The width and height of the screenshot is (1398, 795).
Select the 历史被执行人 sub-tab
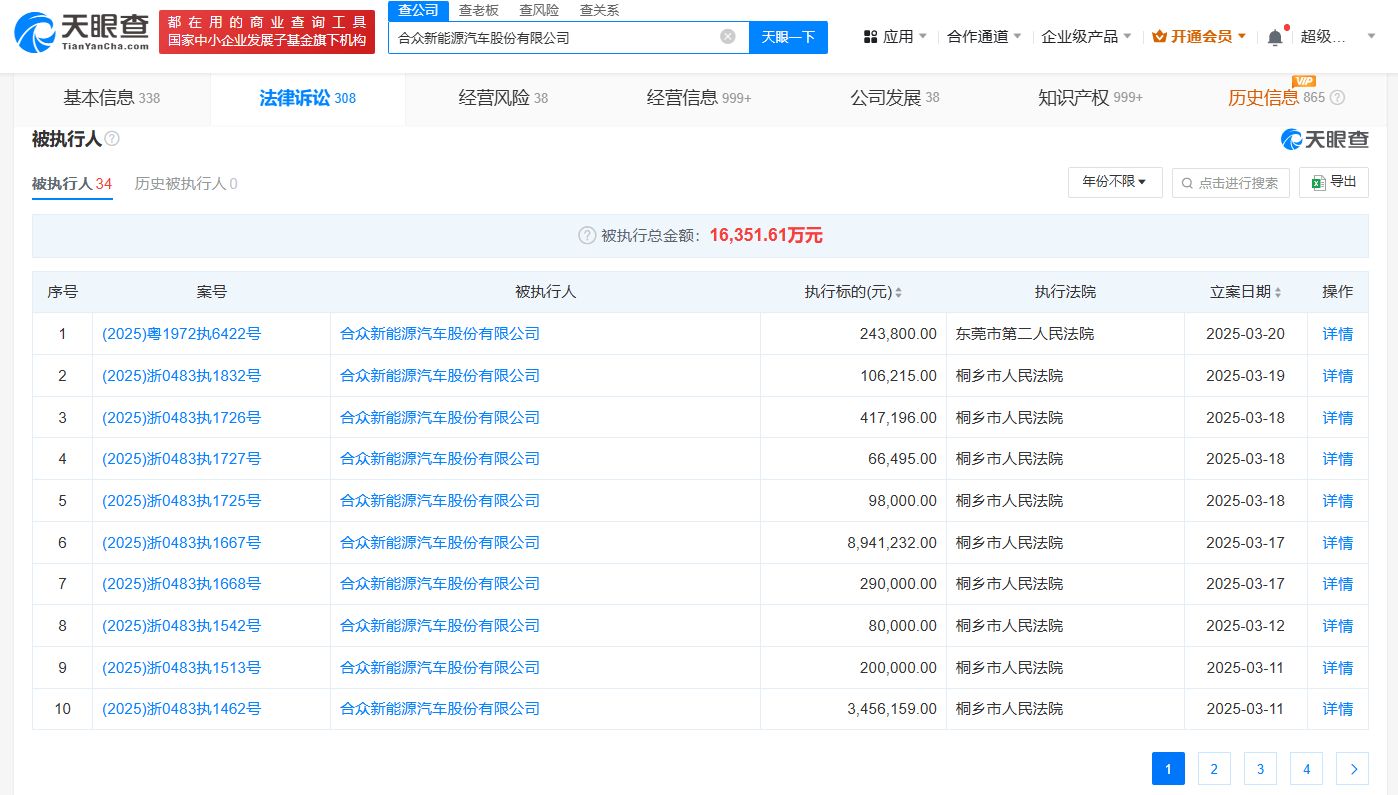[186, 184]
